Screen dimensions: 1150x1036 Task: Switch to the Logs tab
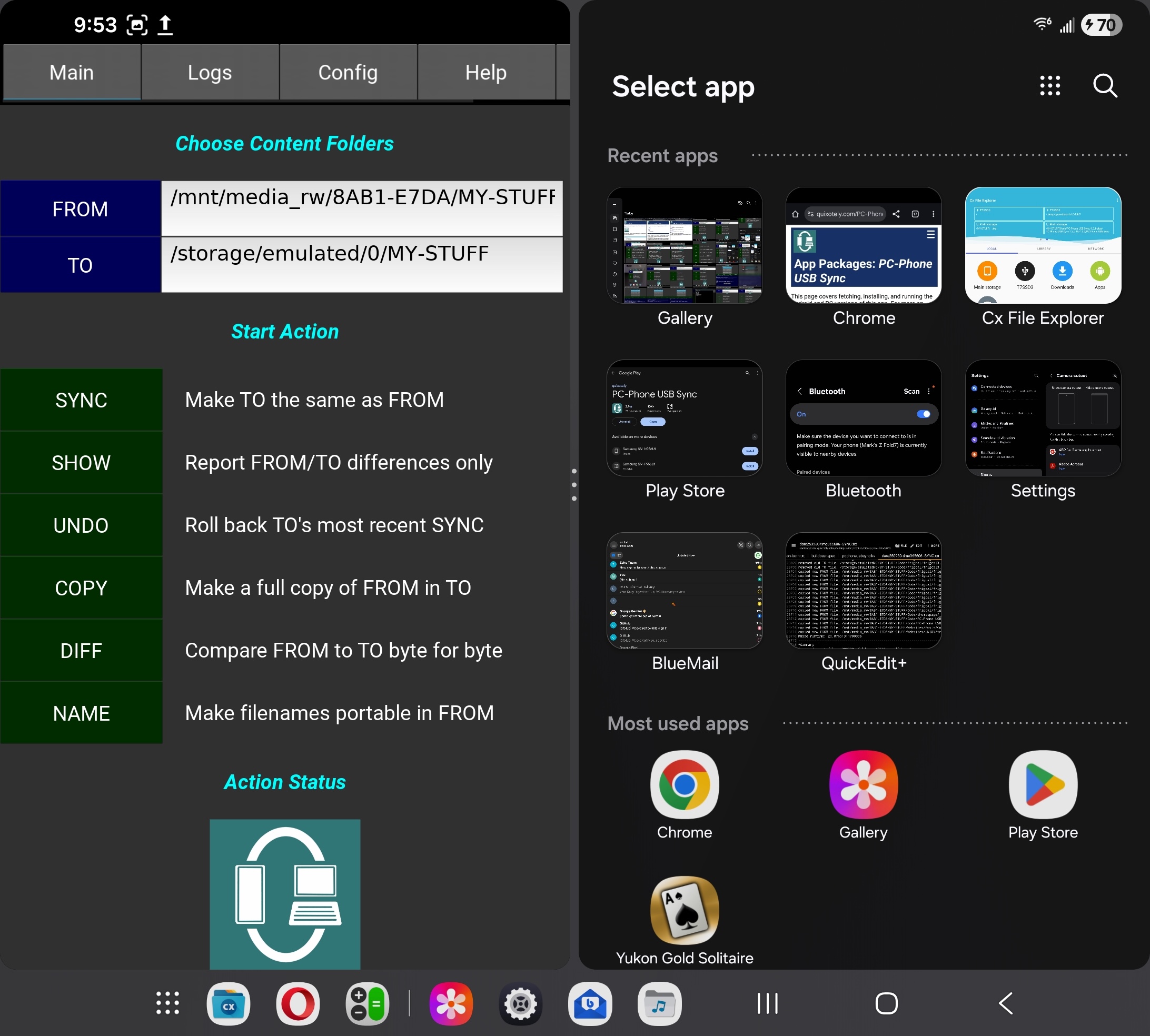(x=210, y=72)
